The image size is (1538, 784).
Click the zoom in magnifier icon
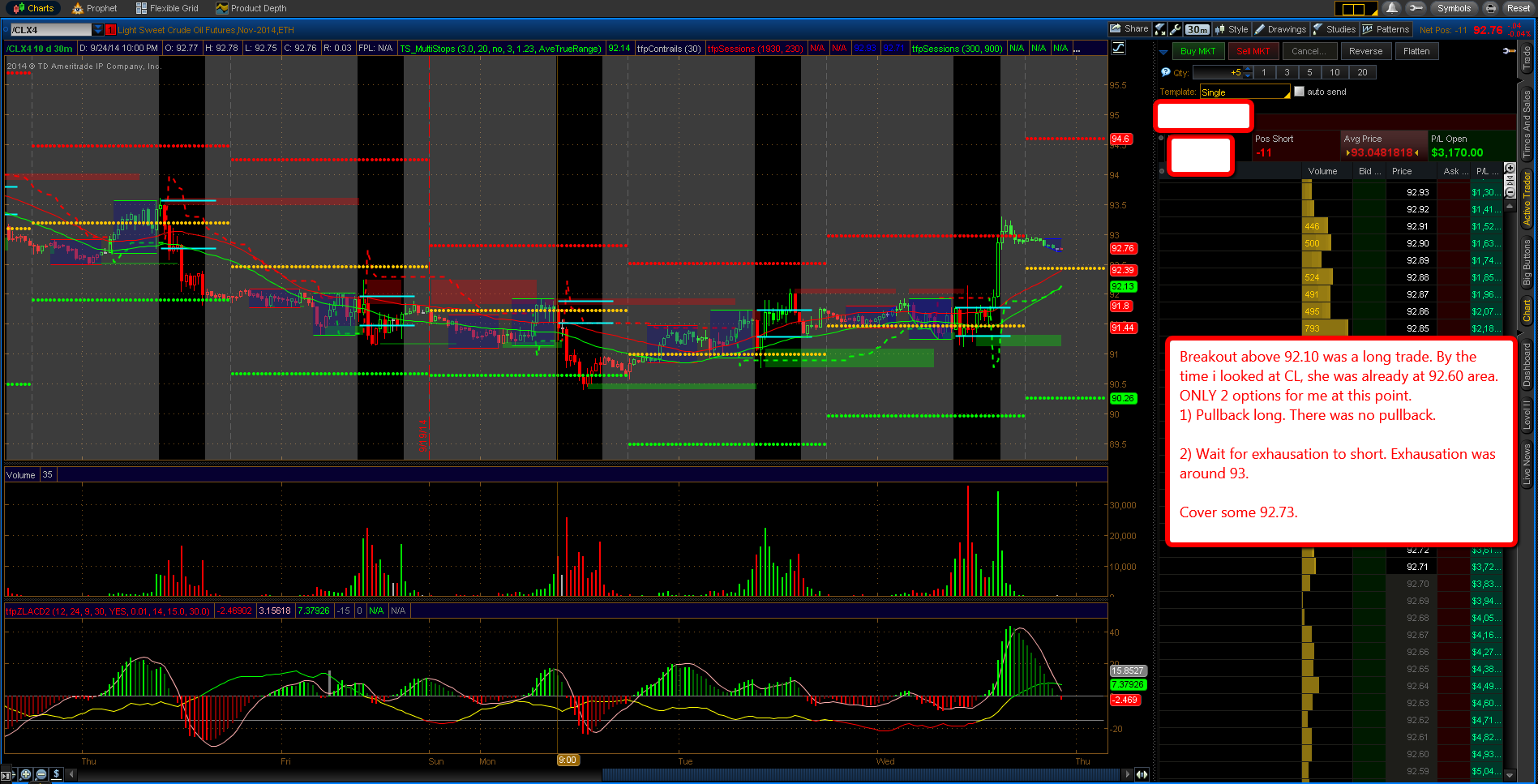click(26, 774)
